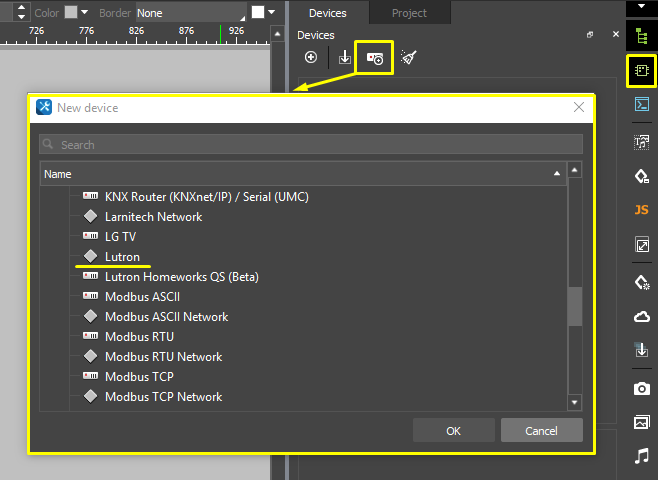Switch to the Project tab
Image resolution: width=658 pixels, height=480 pixels.
coord(409,13)
